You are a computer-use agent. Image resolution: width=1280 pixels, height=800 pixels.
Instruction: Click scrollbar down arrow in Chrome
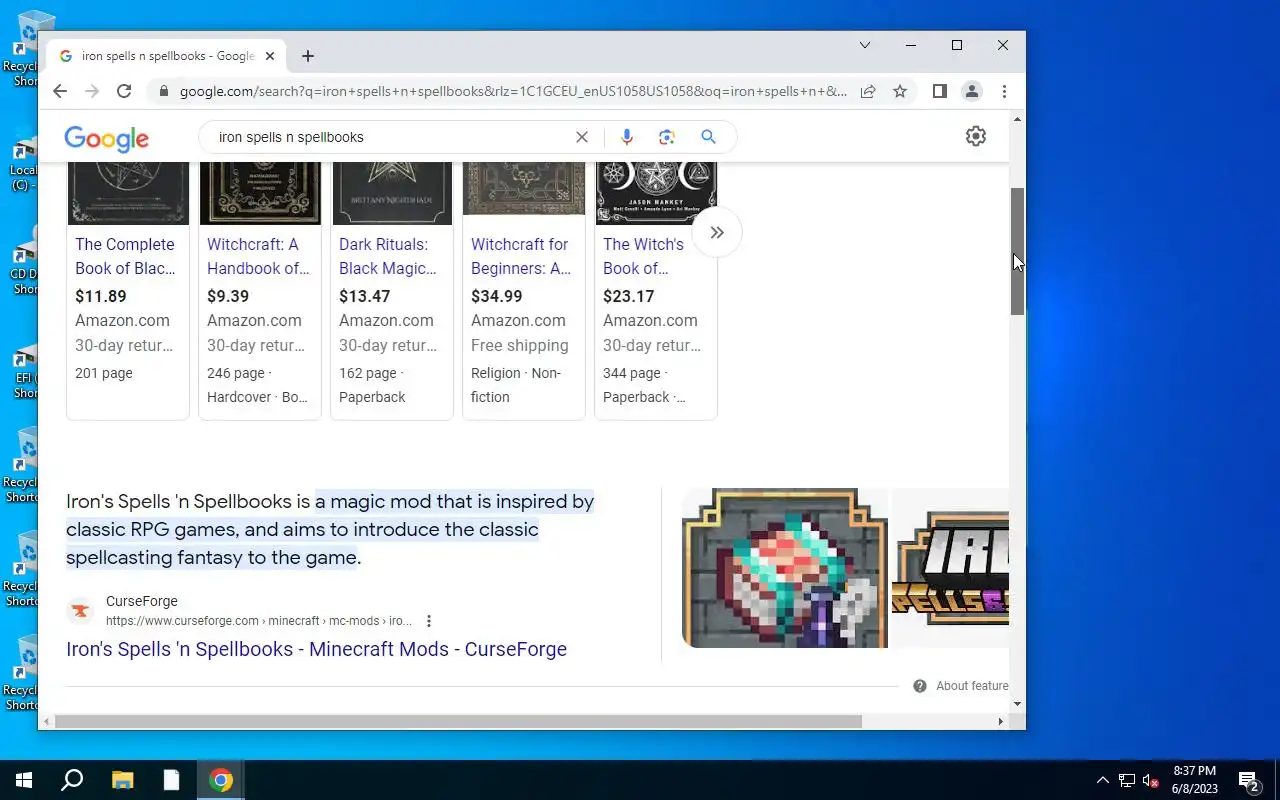click(1017, 704)
